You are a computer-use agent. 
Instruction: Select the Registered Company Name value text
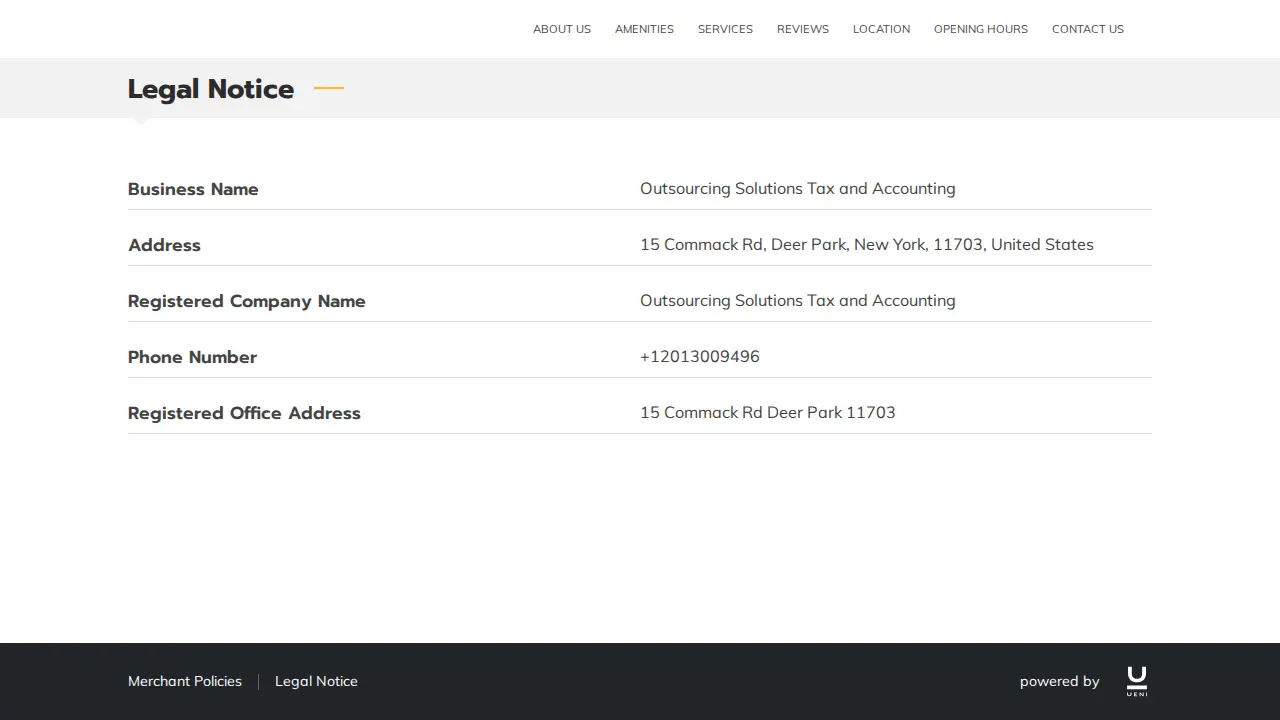coord(798,300)
